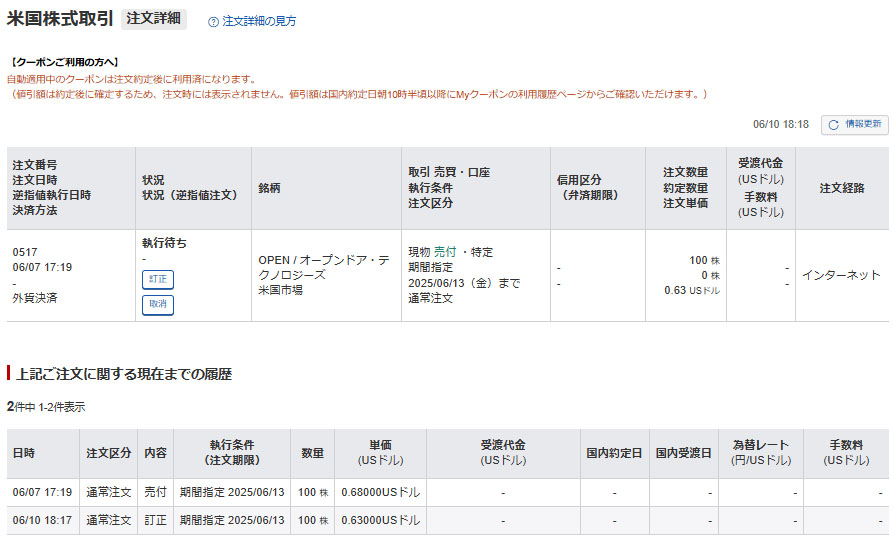Open the 注文詳細の見方 guide link
The image size is (893, 540).
(x=259, y=21)
